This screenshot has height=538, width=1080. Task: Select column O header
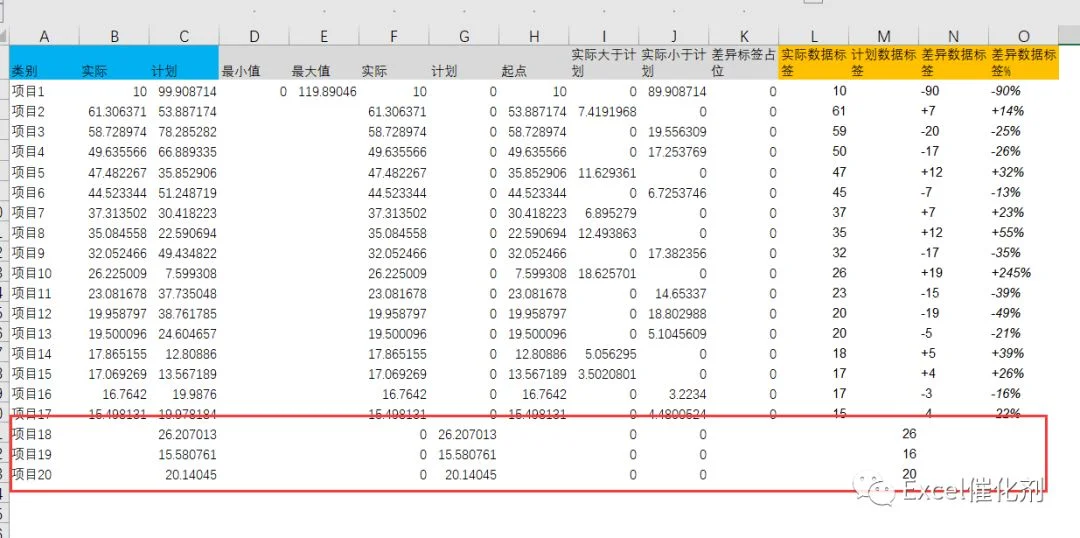pos(1024,37)
